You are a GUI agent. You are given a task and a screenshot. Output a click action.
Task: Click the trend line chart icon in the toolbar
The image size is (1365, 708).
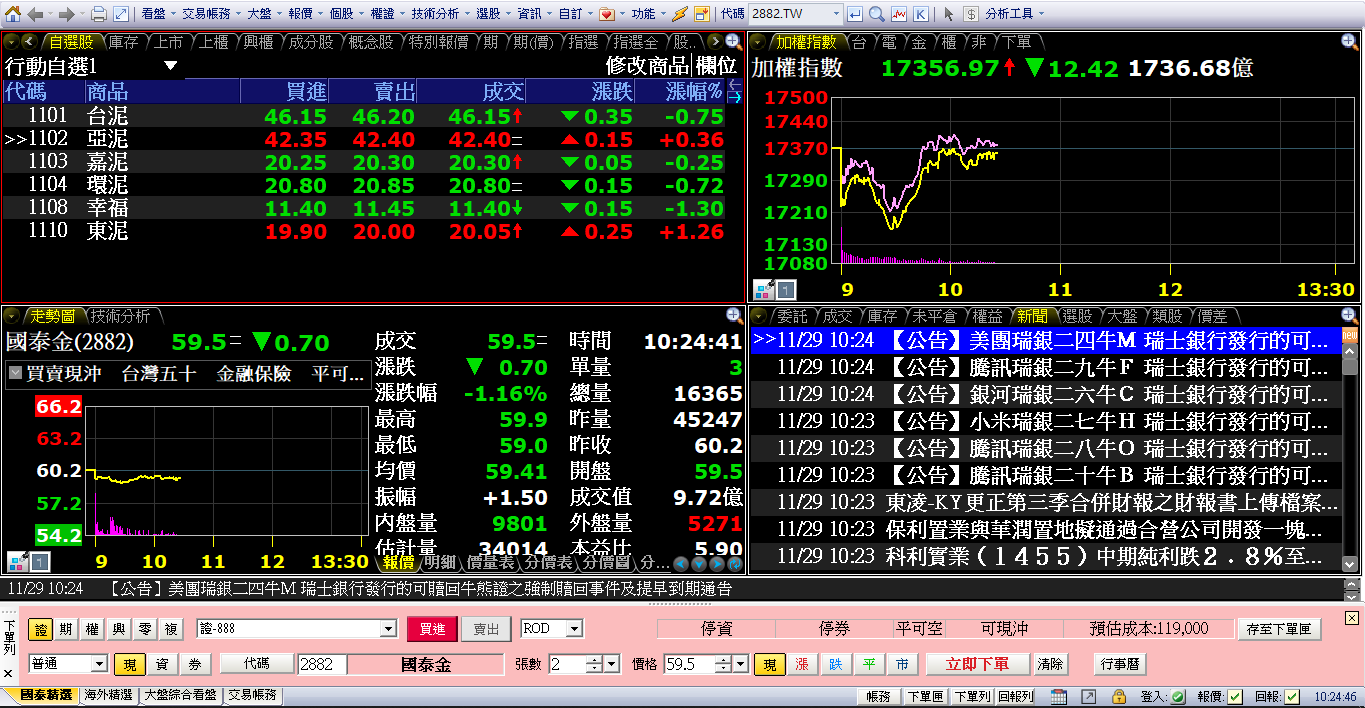[898, 14]
